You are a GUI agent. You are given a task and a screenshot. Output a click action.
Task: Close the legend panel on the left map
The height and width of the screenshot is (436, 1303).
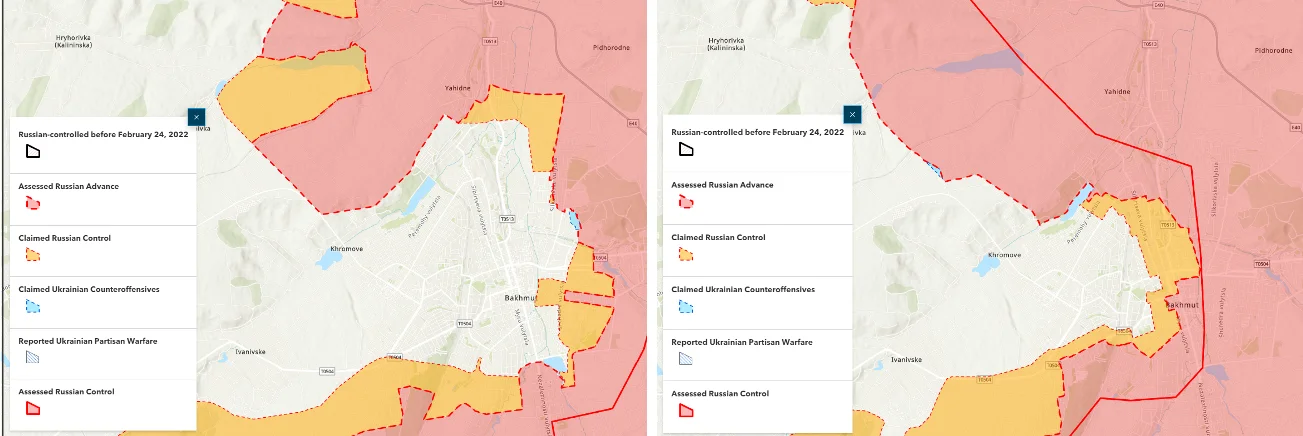pyautogui.click(x=197, y=116)
